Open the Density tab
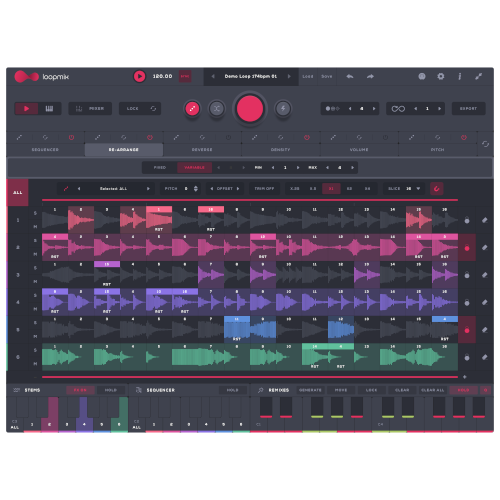 [280, 150]
